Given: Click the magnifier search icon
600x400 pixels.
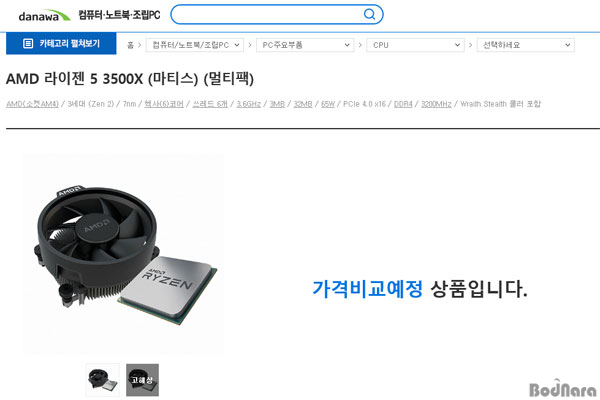Looking at the screenshot, I should tap(369, 14).
